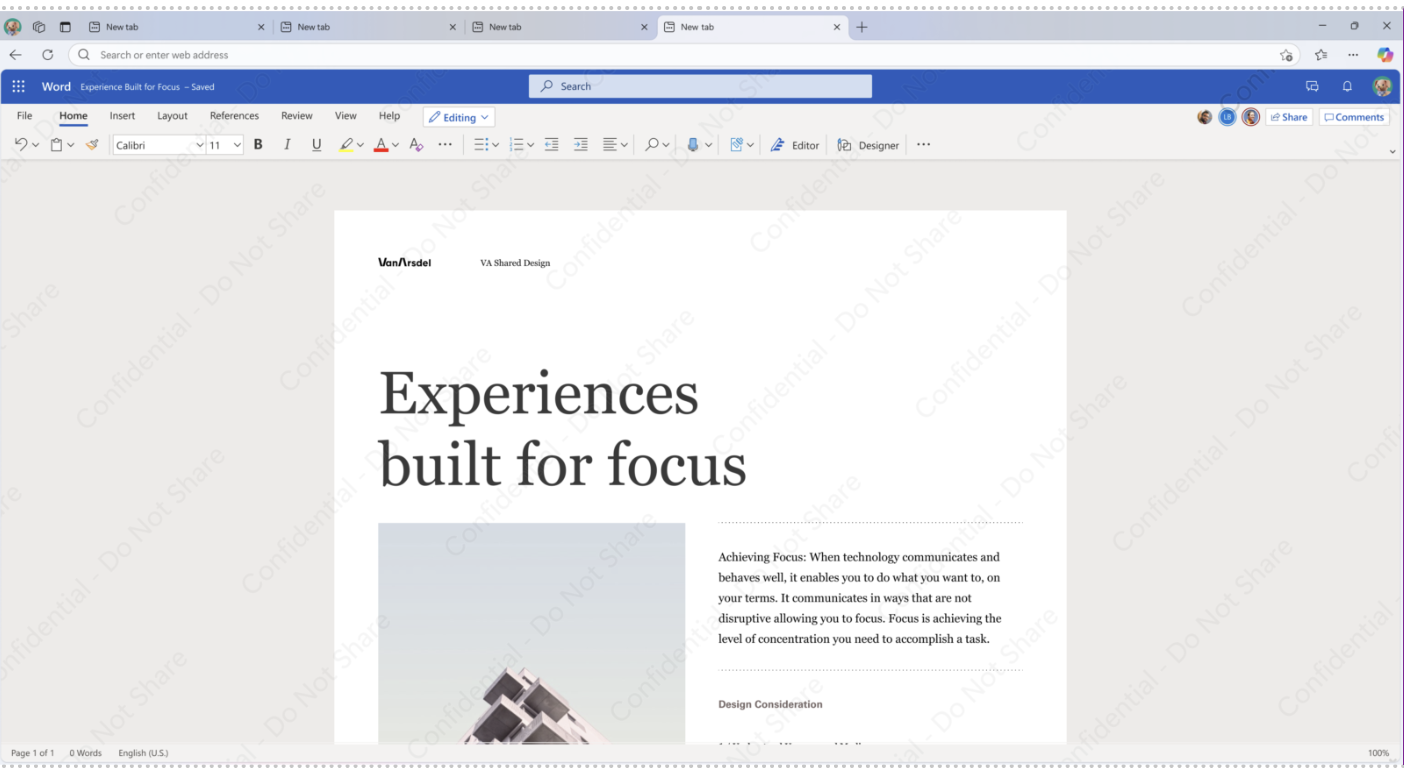This screenshot has height=772, width=1404.
Task: Decrease the paragraph indent
Action: (551, 145)
